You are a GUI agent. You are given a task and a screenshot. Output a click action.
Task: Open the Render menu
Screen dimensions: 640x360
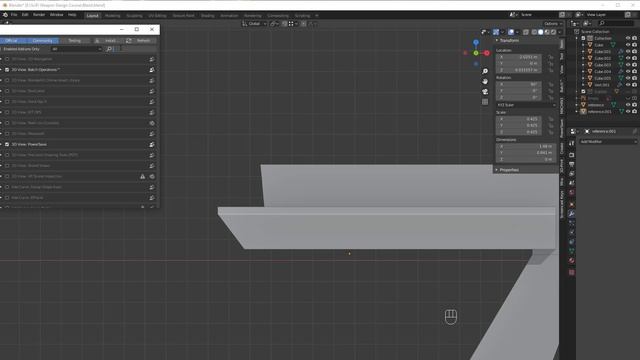[39, 15]
